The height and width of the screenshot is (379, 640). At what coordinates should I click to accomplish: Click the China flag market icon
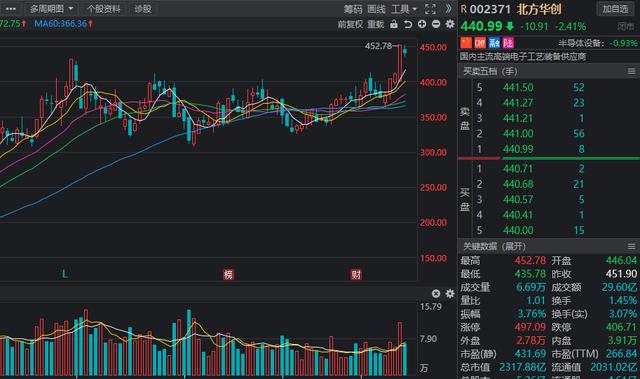click(x=466, y=42)
